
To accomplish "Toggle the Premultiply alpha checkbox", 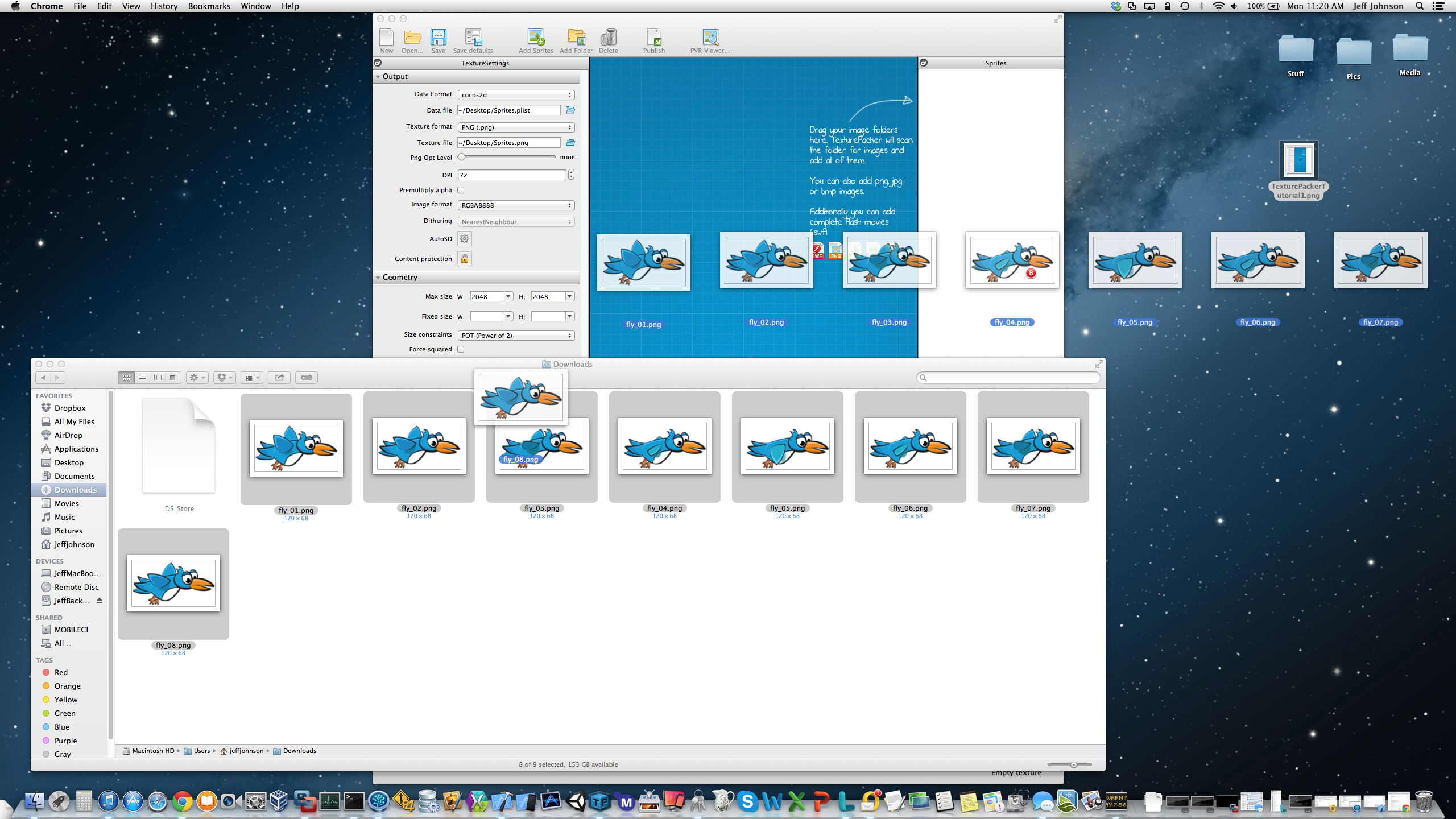I will point(461,191).
